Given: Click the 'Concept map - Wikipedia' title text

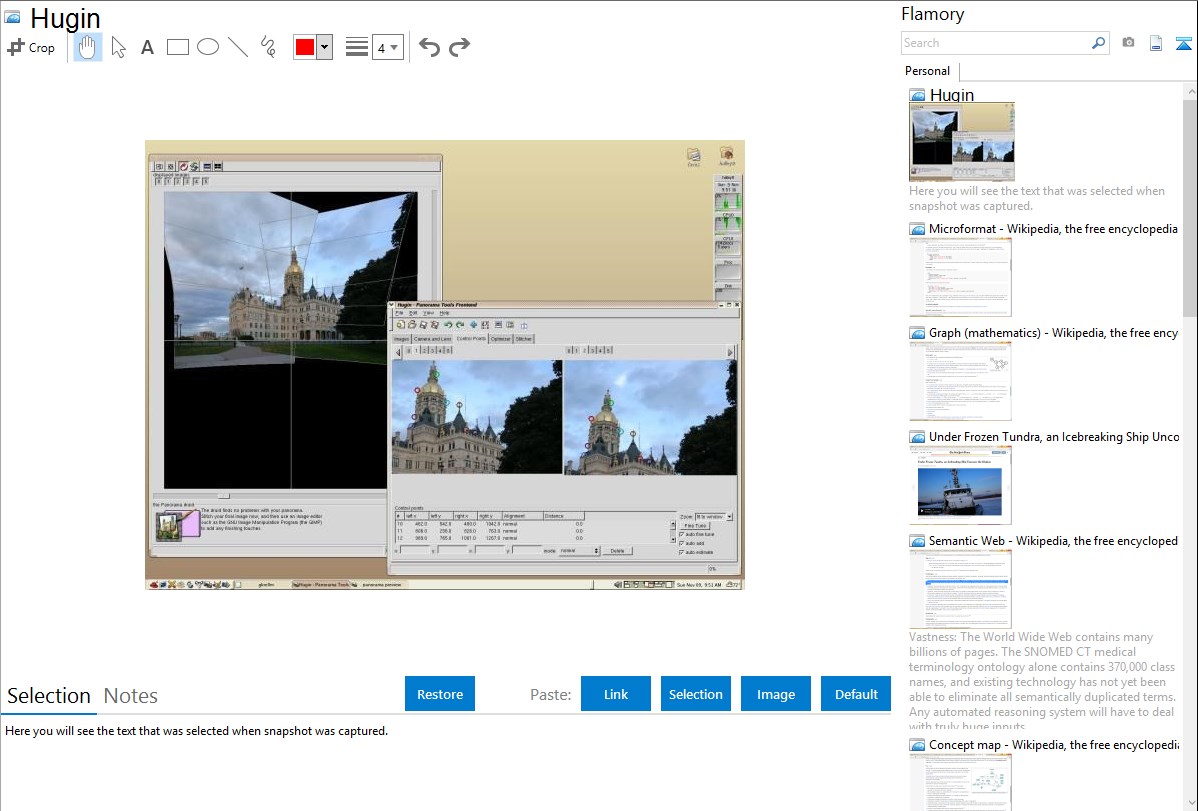Looking at the screenshot, I should (1054, 745).
